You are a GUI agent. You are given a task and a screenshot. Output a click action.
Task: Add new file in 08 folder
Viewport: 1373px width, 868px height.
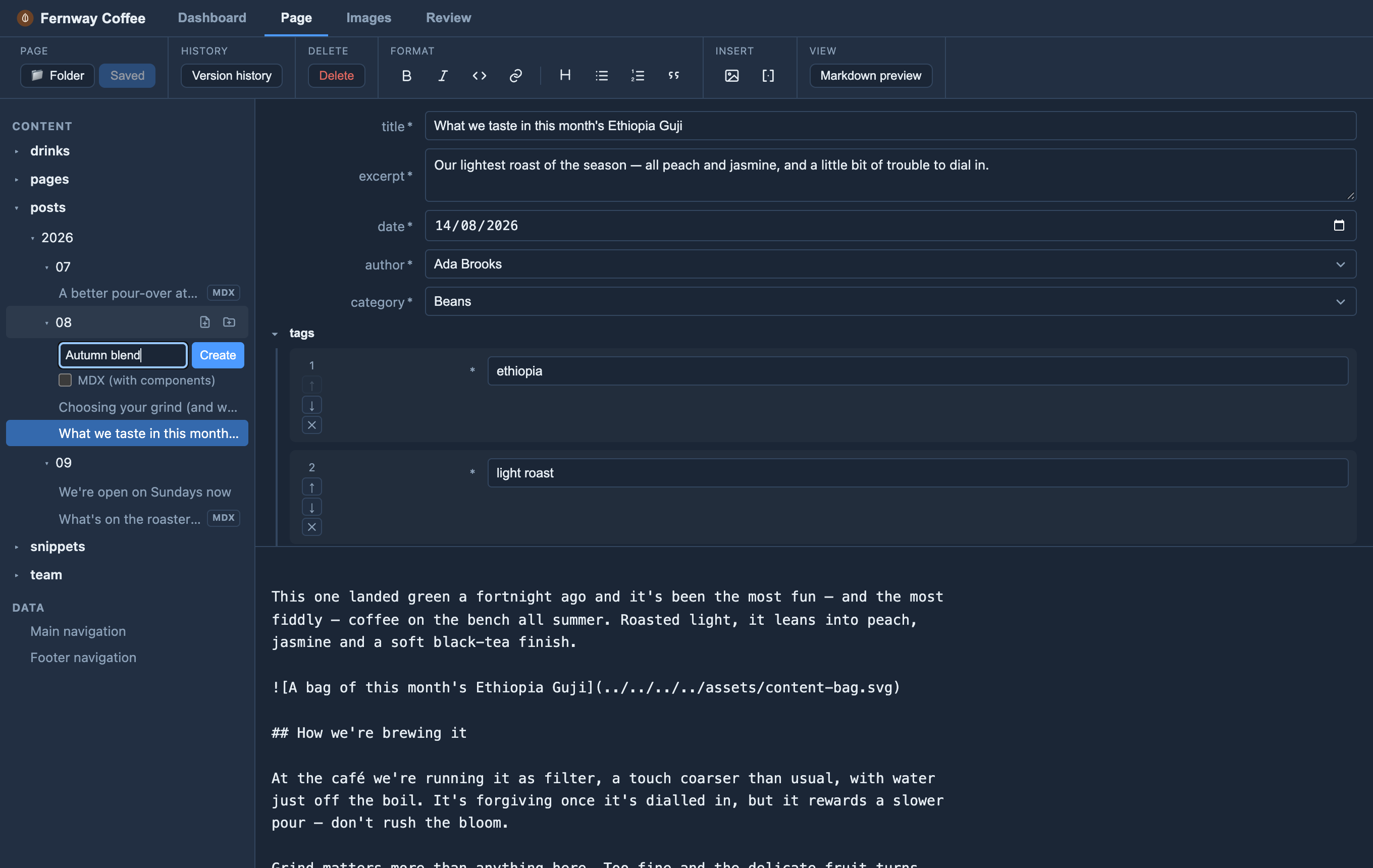205,322
